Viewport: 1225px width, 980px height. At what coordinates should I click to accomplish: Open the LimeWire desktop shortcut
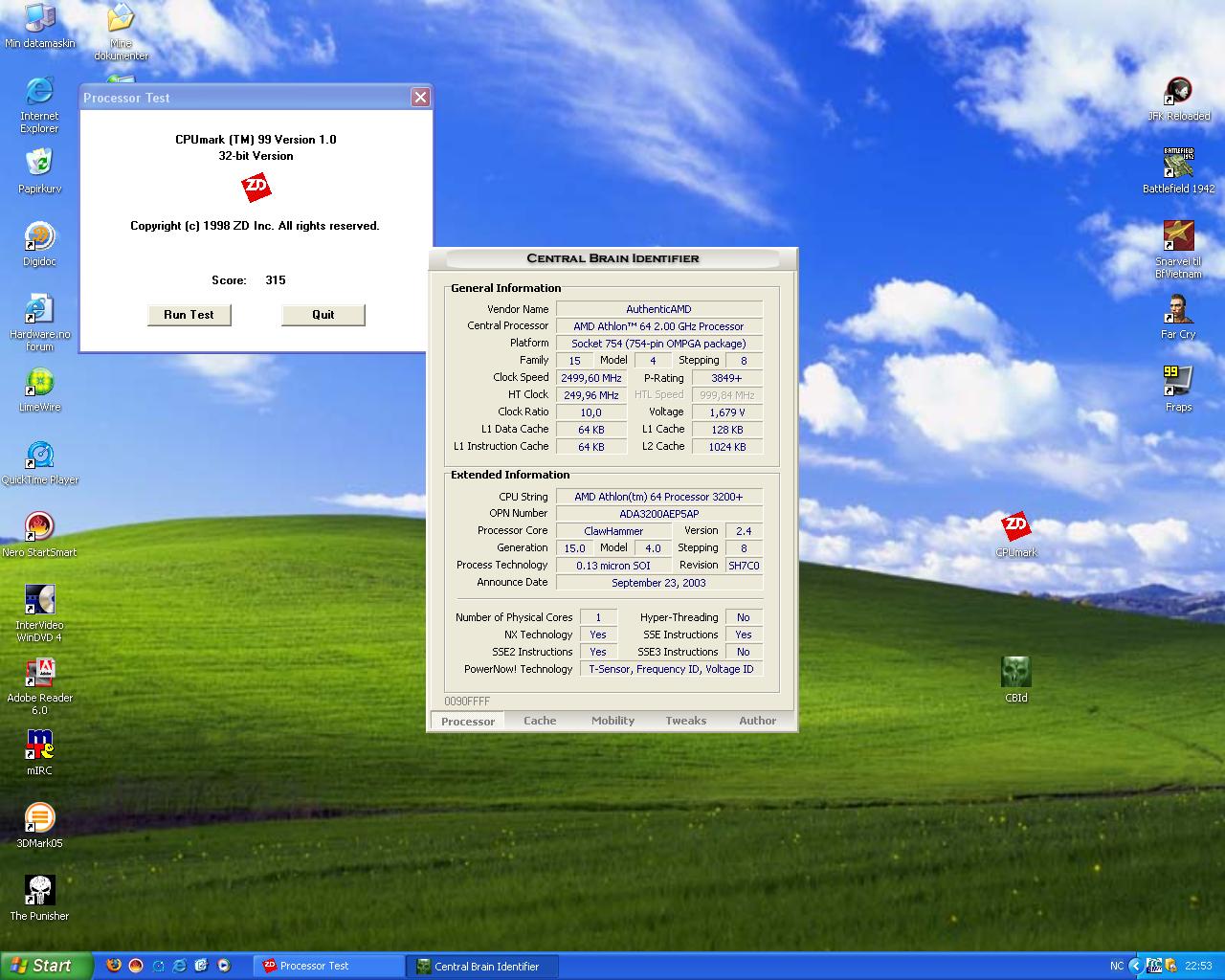39,383
